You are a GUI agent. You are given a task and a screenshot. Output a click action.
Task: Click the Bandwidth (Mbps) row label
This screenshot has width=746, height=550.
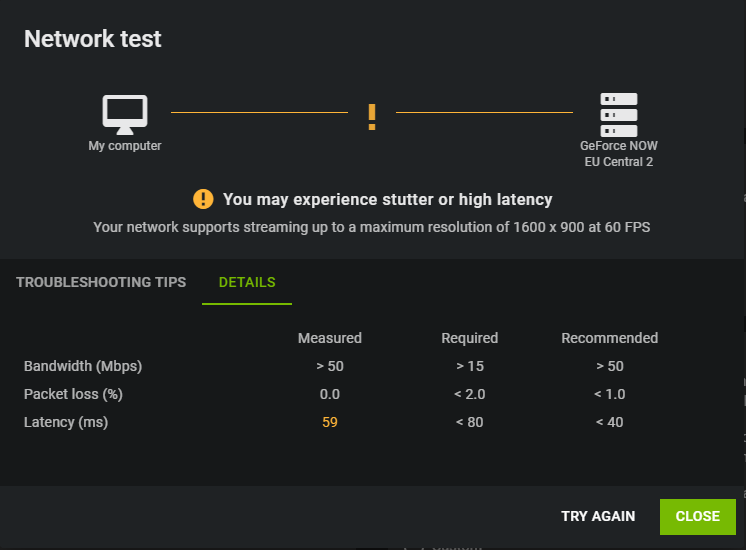click(x=83, y=366)
